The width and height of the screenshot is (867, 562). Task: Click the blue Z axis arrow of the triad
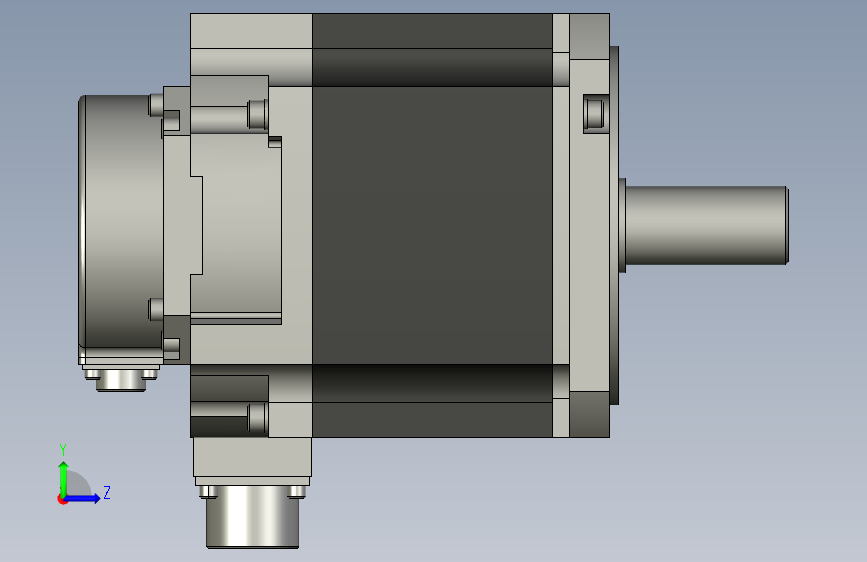(x=83, y=498)
